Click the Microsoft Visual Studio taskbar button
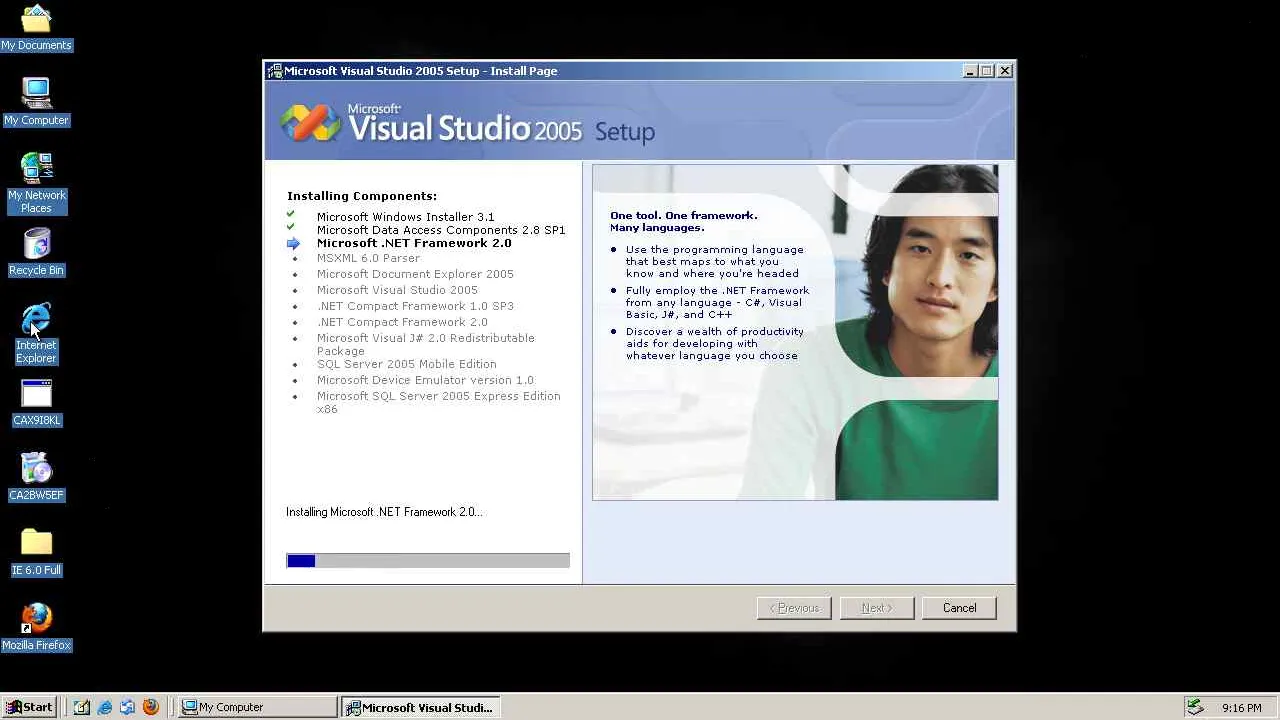 pyautogui.click(x=421, y=707)
